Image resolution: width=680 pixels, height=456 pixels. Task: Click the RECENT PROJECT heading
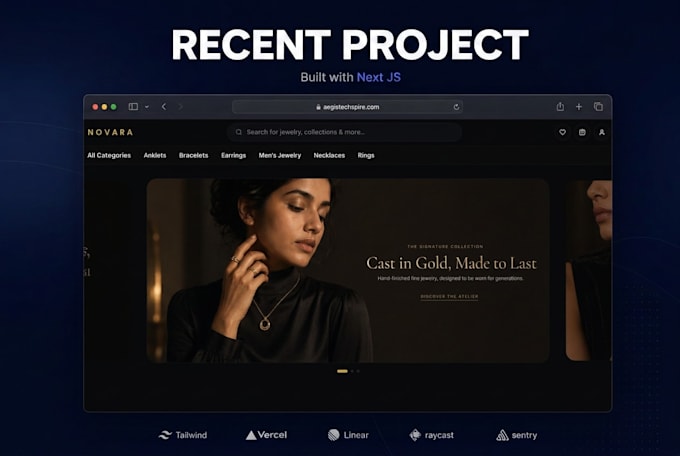tap(350, 45)
